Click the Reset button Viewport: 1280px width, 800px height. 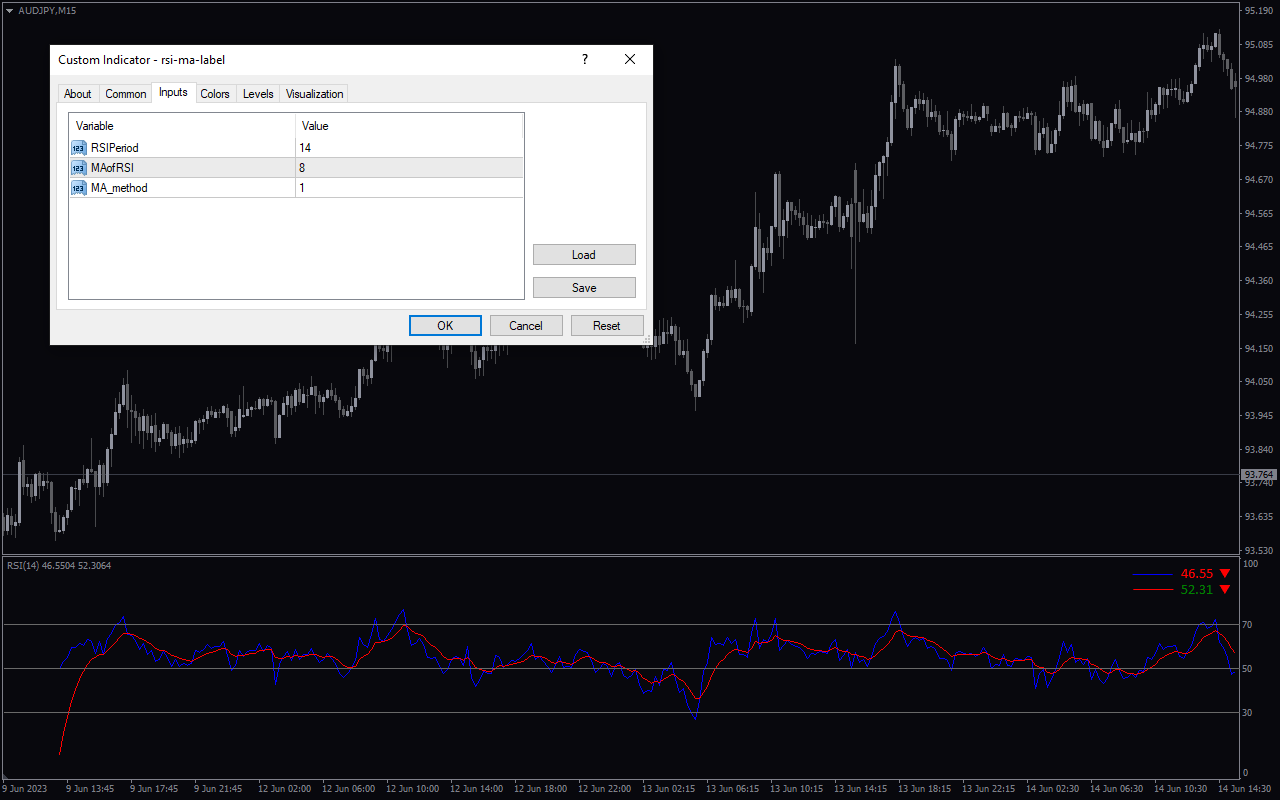pos(607,326)
